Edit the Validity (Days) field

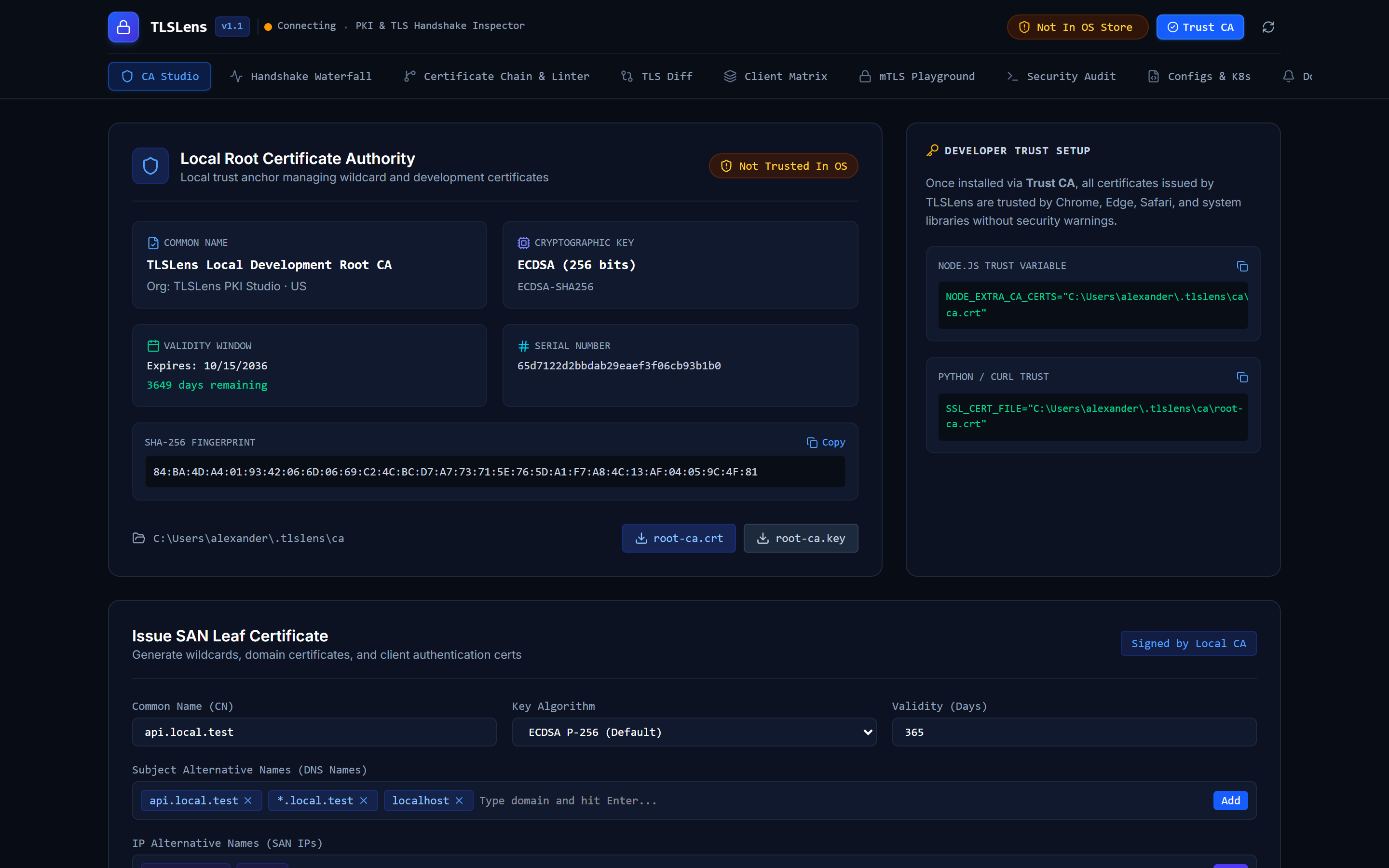coord(1074,732)
